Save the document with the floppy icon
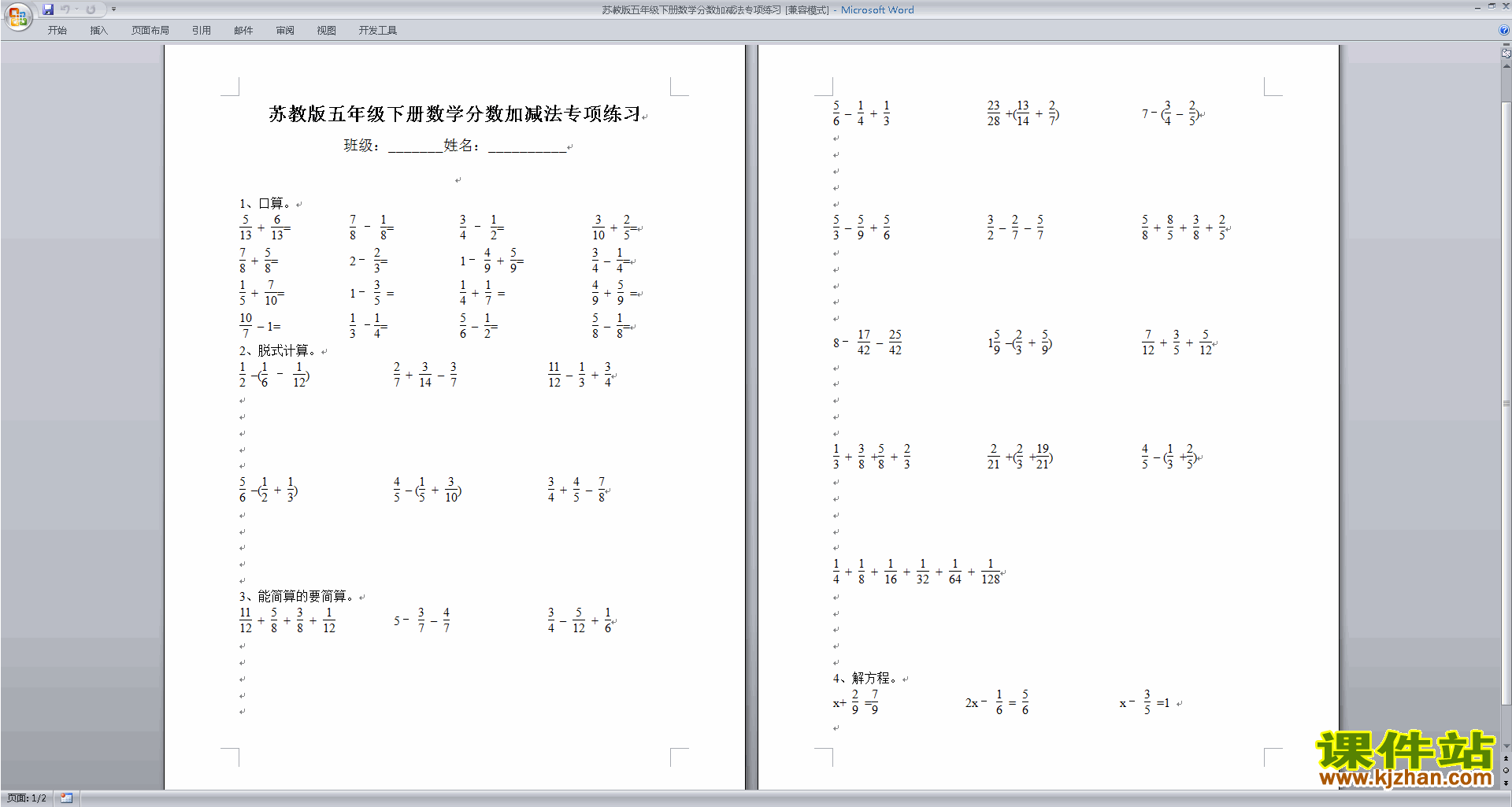Viewport: 1512px width, 807px height. coord(48,9)
